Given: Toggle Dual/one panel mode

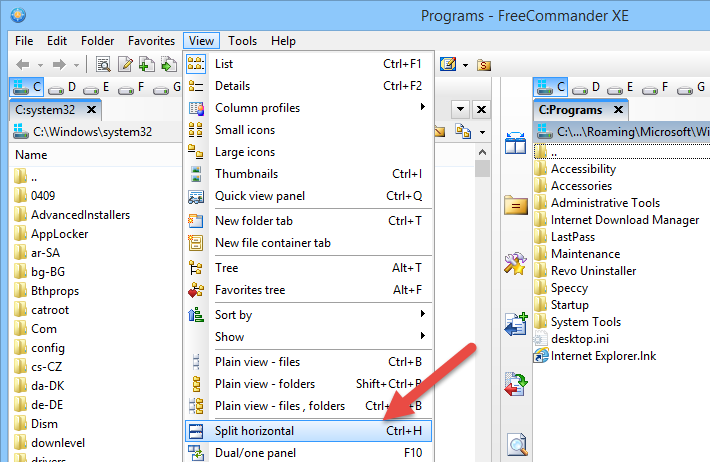Looking at the screenshot, I should tap(308, 452).
